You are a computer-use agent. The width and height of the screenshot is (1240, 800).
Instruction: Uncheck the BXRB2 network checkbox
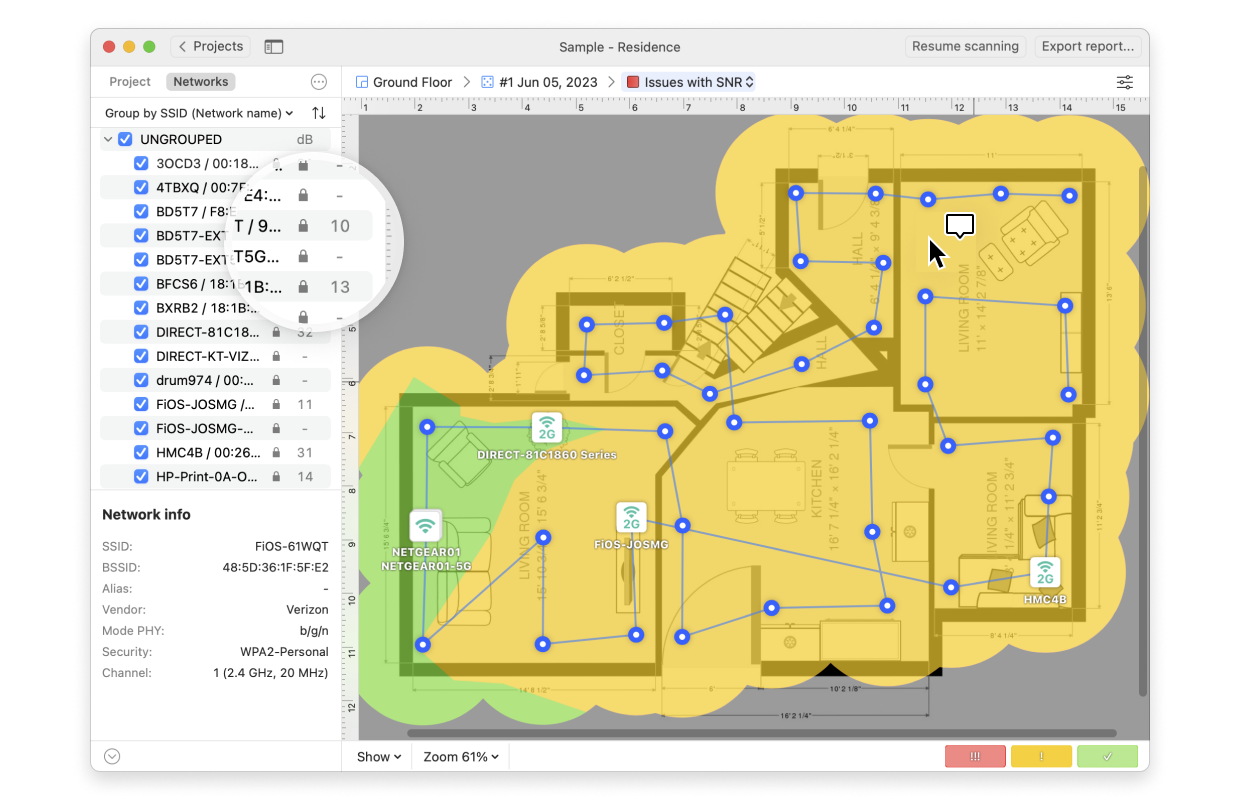click(x=141, y=307)
